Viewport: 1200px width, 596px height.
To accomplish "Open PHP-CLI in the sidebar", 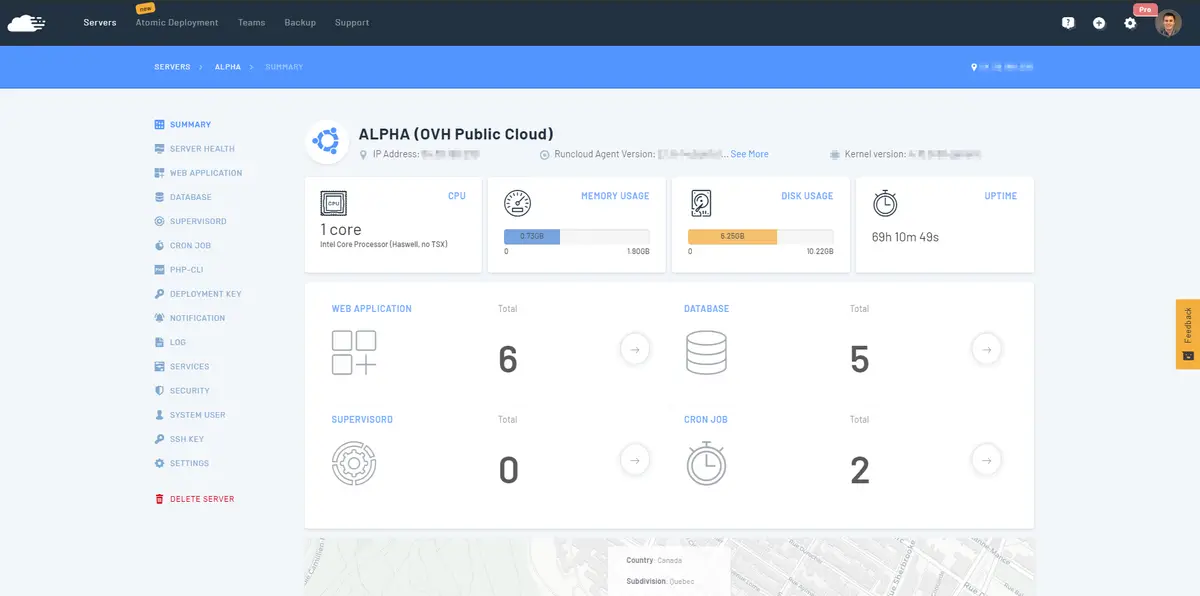I will click(x=178, y=270).
